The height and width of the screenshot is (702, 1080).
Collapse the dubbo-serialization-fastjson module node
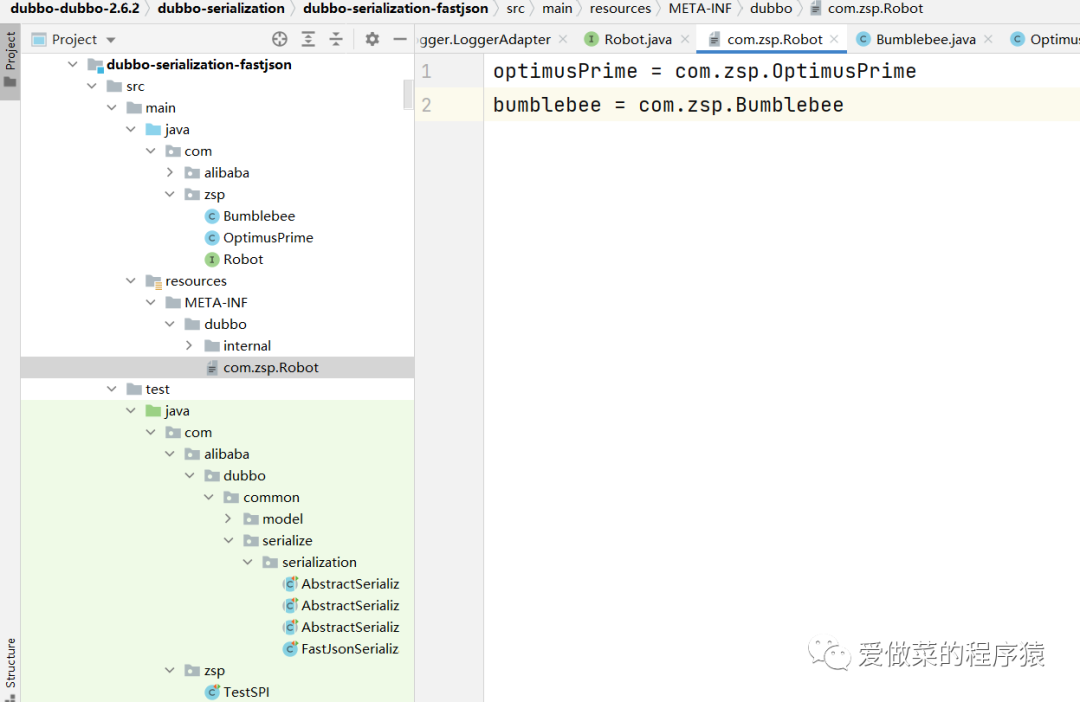[72, 64]
